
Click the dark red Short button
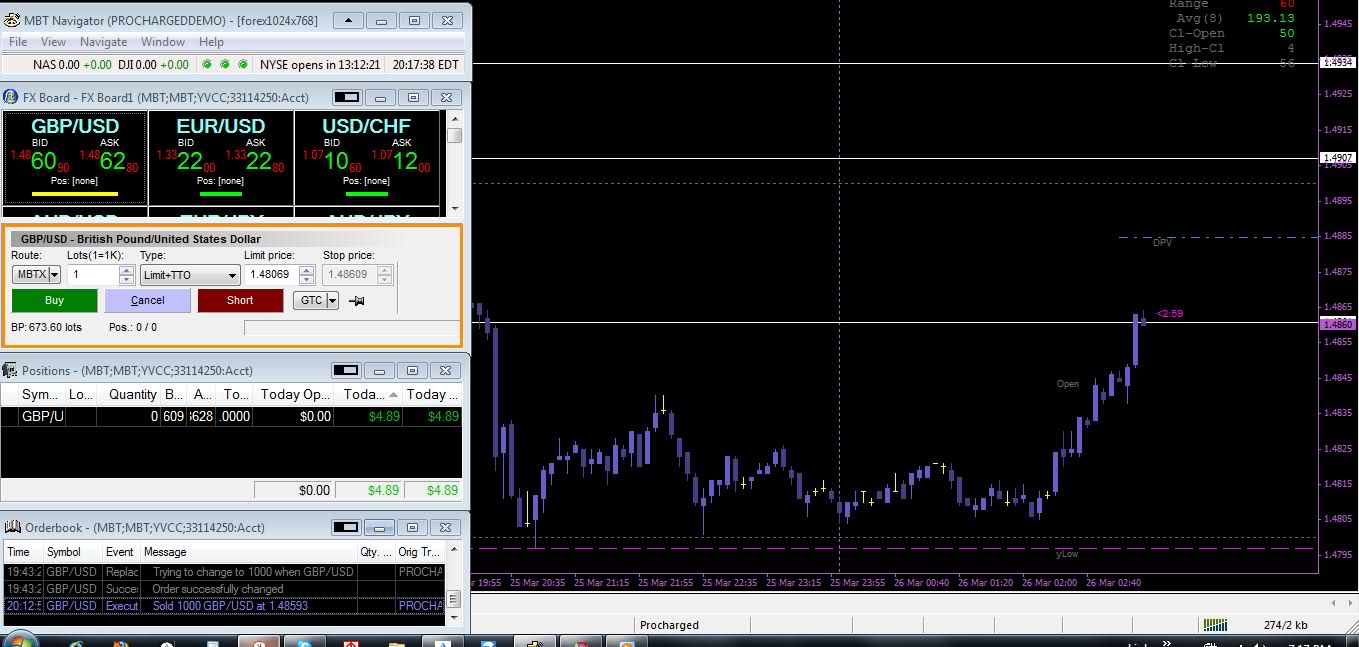click(240, 300)
